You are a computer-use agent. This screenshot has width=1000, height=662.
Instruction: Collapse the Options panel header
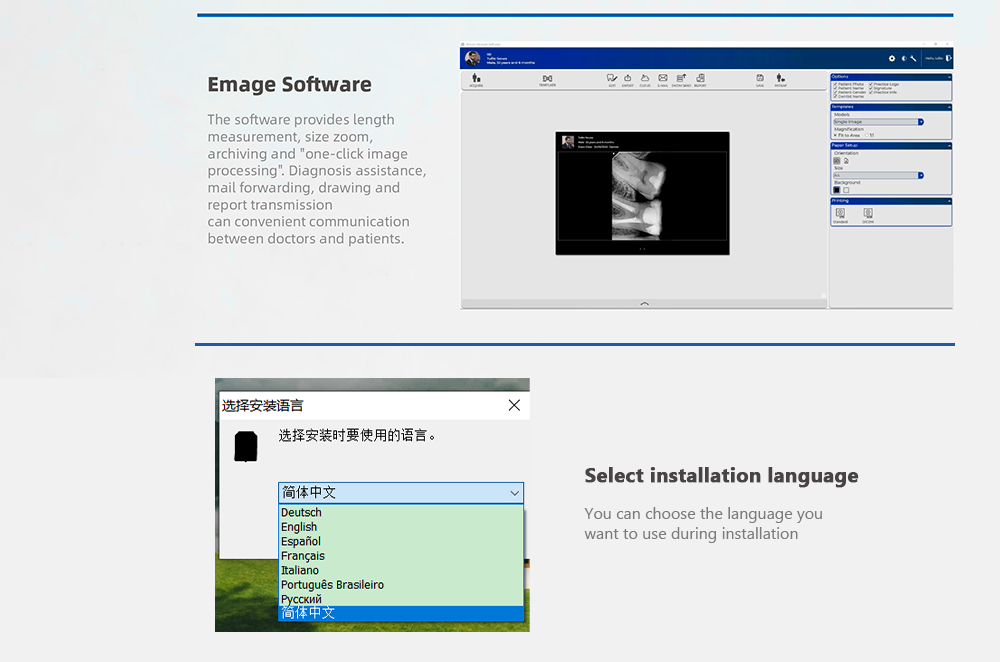(x=948, y=76)
